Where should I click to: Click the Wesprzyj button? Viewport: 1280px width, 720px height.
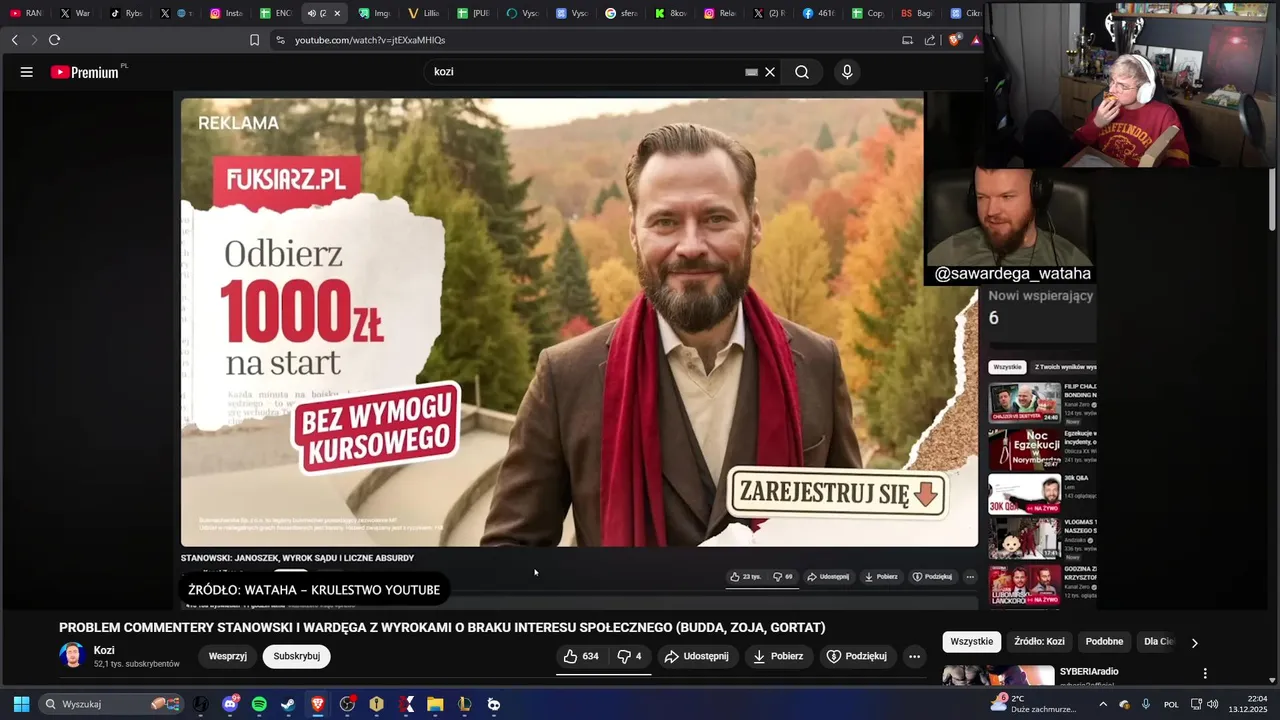point(228,656)
